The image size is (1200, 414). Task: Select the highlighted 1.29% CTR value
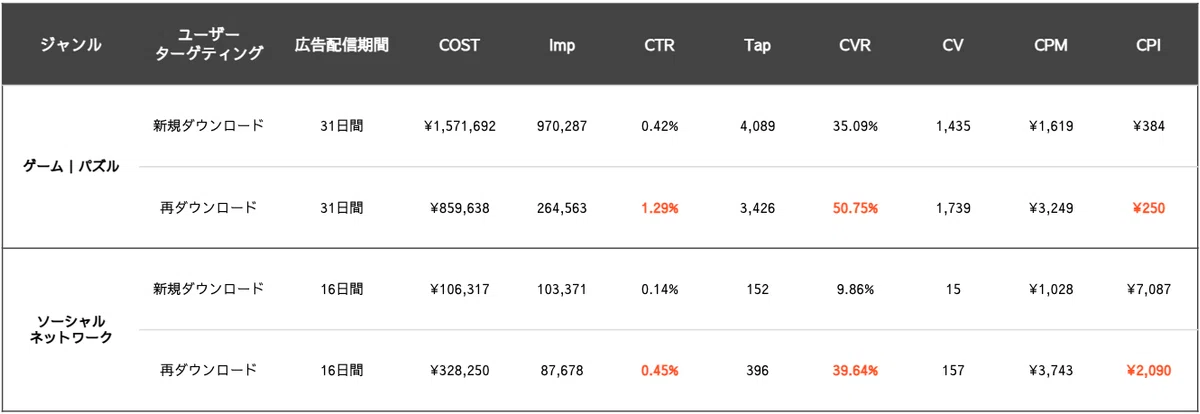click(x=660, y=208)
